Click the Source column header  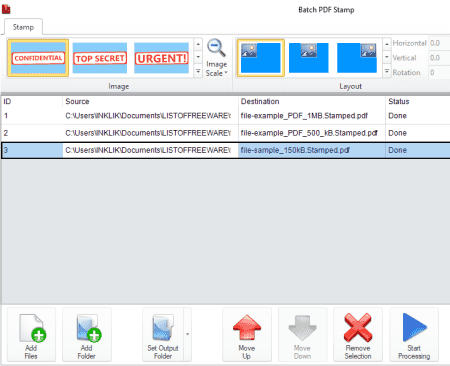point(150,101)
